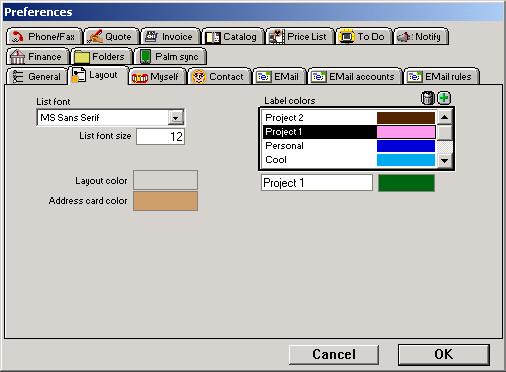Viewport: 506px width, 372px height.
Task: Open the Phone/Fax tab
Action: 44,36
